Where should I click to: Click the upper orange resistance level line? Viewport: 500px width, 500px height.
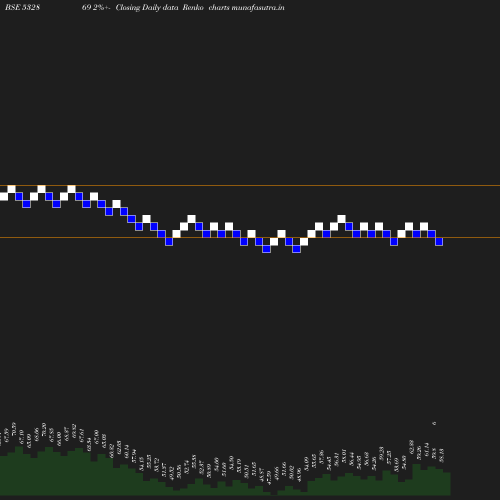click(250, 185)
